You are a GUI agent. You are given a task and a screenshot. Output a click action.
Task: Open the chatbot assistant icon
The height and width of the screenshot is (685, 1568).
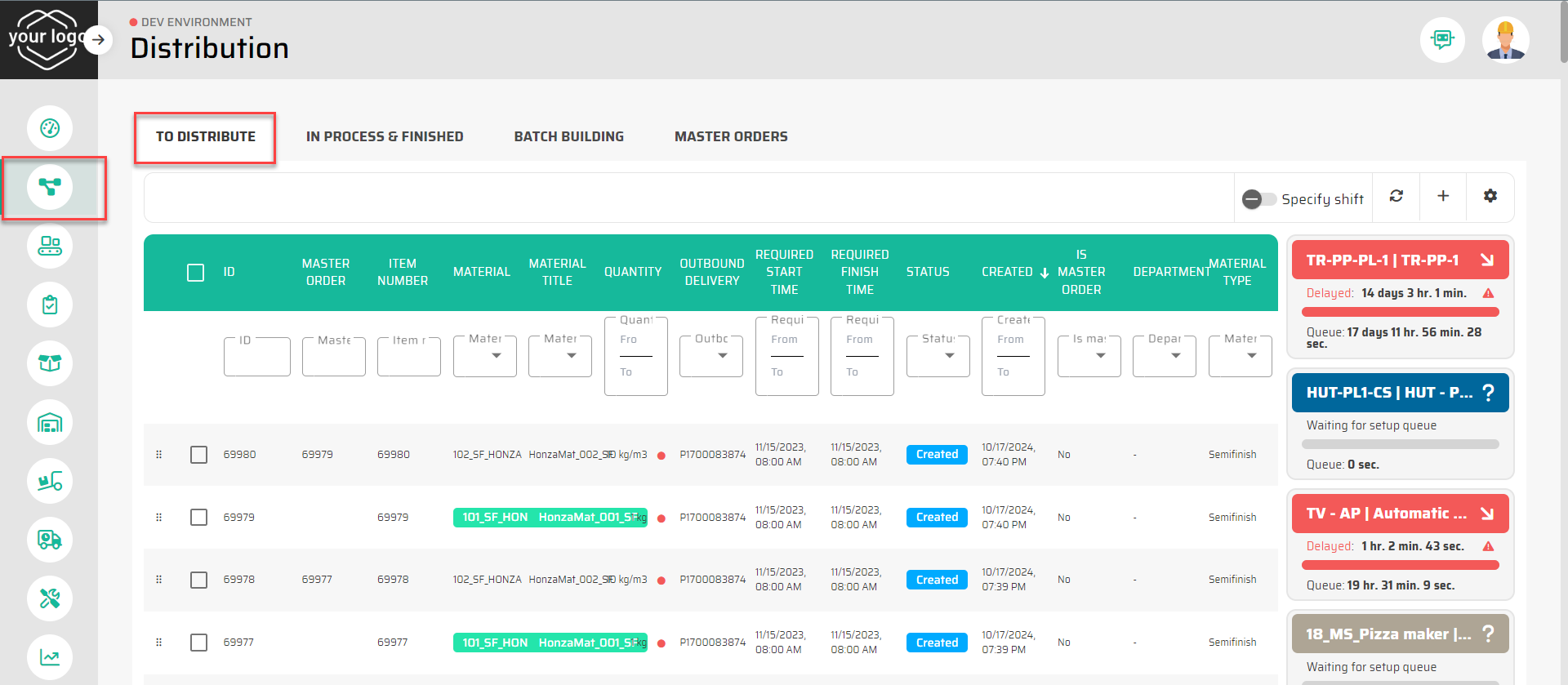tap(1442, 39)
